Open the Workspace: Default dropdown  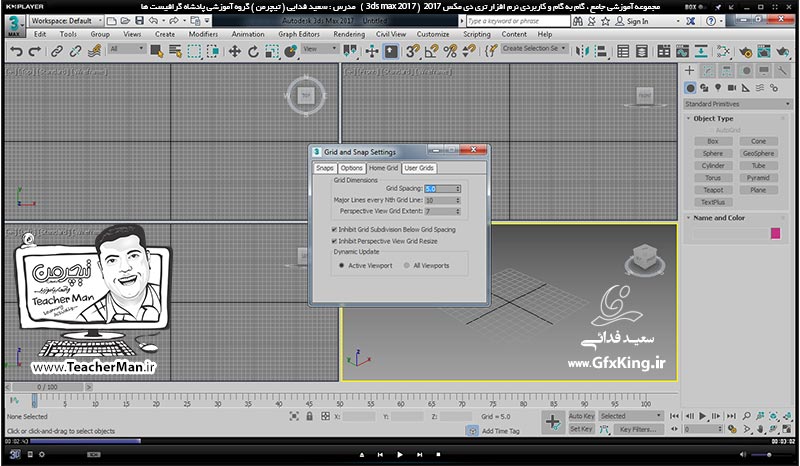(66, 21)
